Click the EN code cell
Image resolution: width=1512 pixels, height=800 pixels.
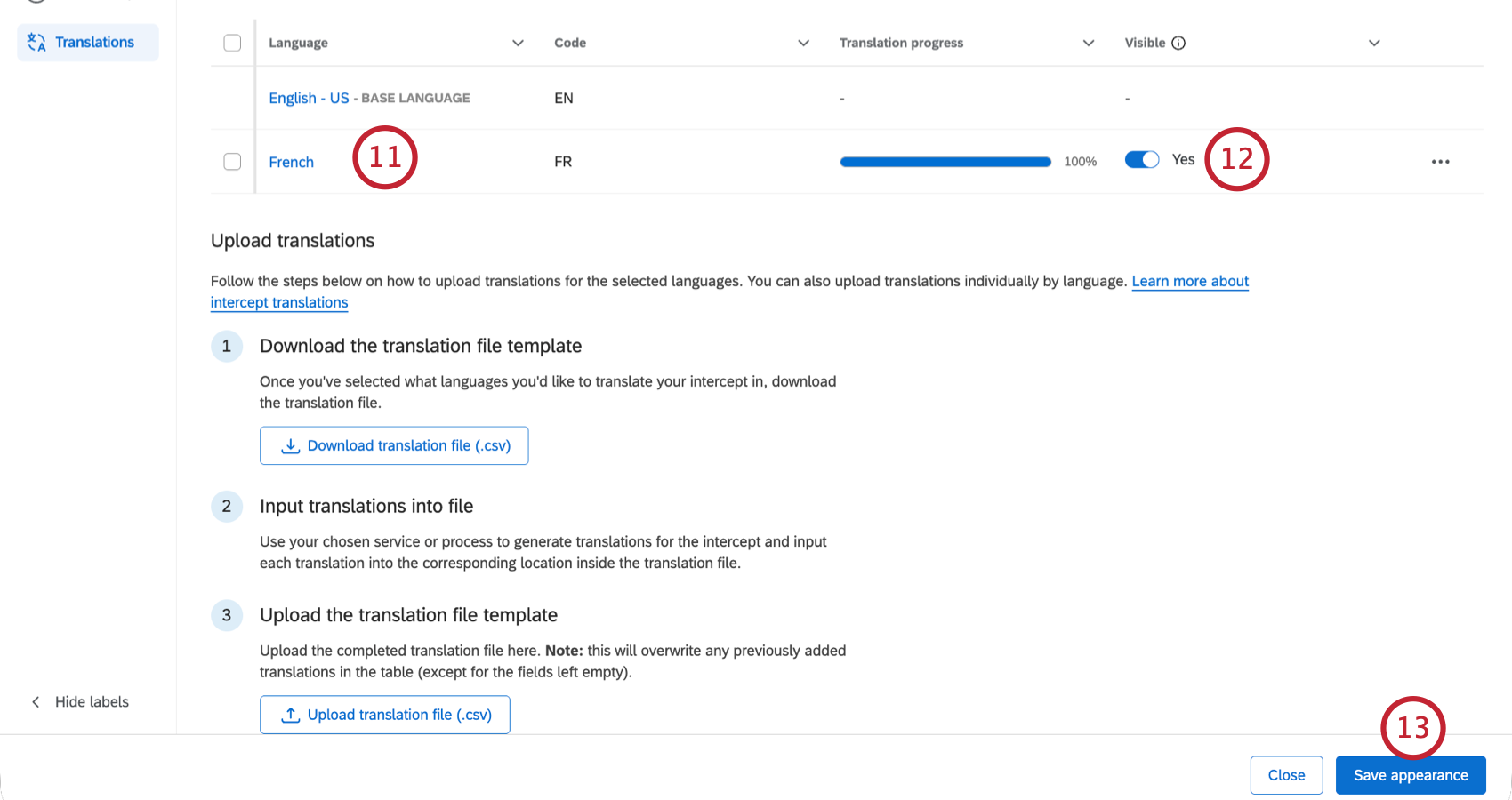click(x=564, y=98)
